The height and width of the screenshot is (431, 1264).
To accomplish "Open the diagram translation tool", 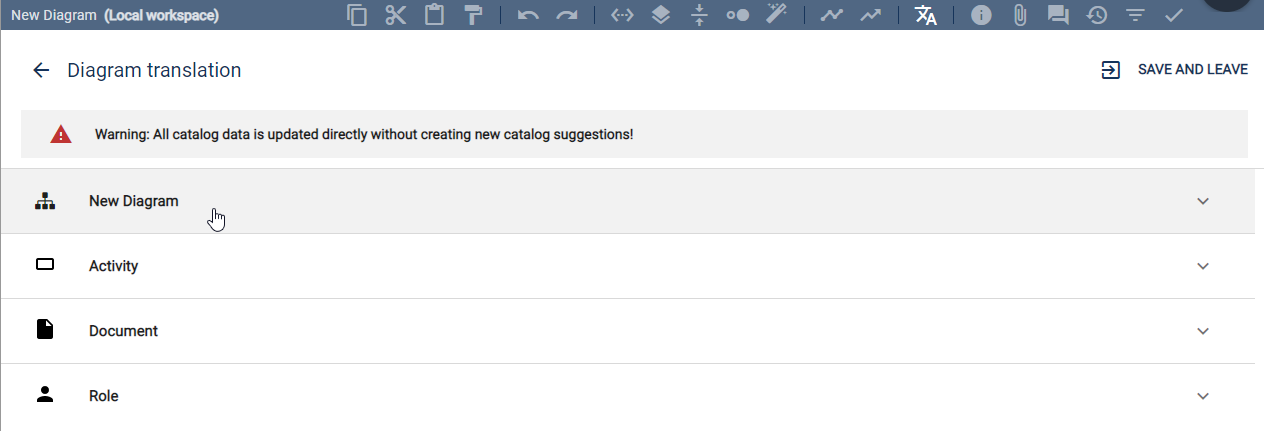I will 926,16.
